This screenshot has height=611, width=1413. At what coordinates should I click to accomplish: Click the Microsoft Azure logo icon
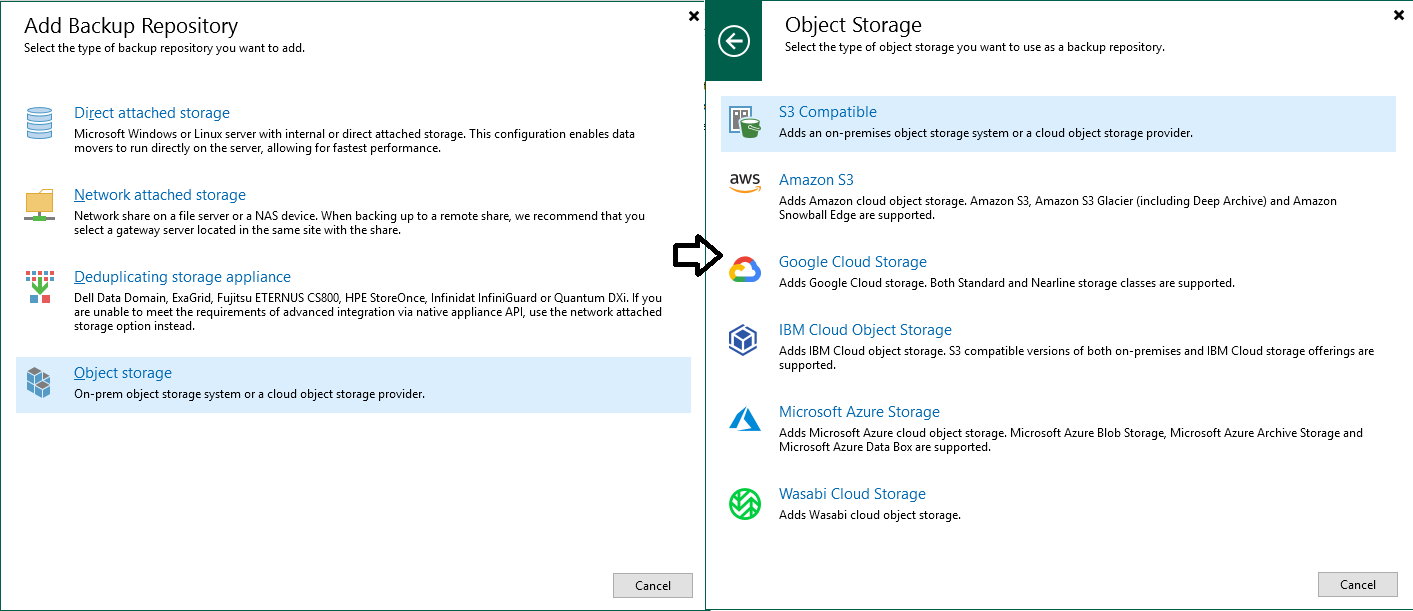coord(745,420)
